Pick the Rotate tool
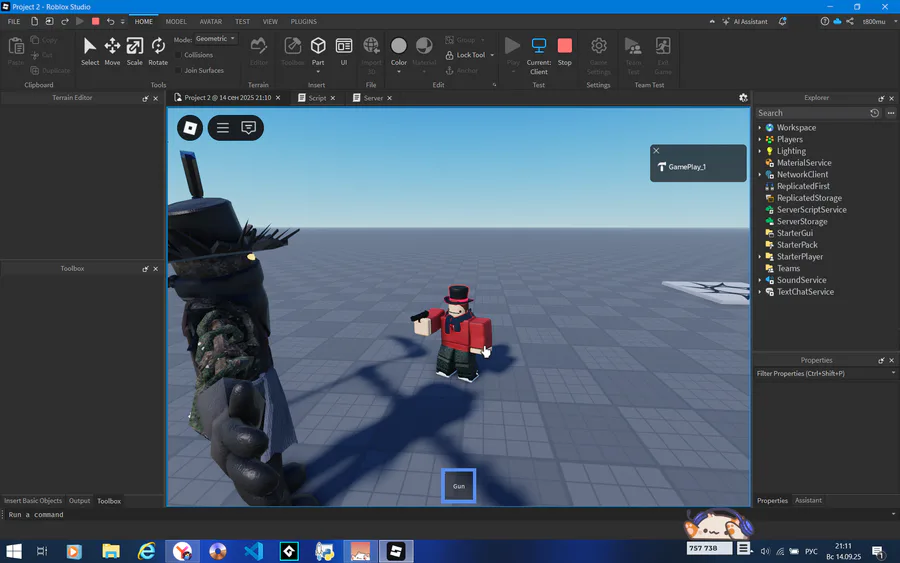The image size is (900, 563). [x=158, y=52]
